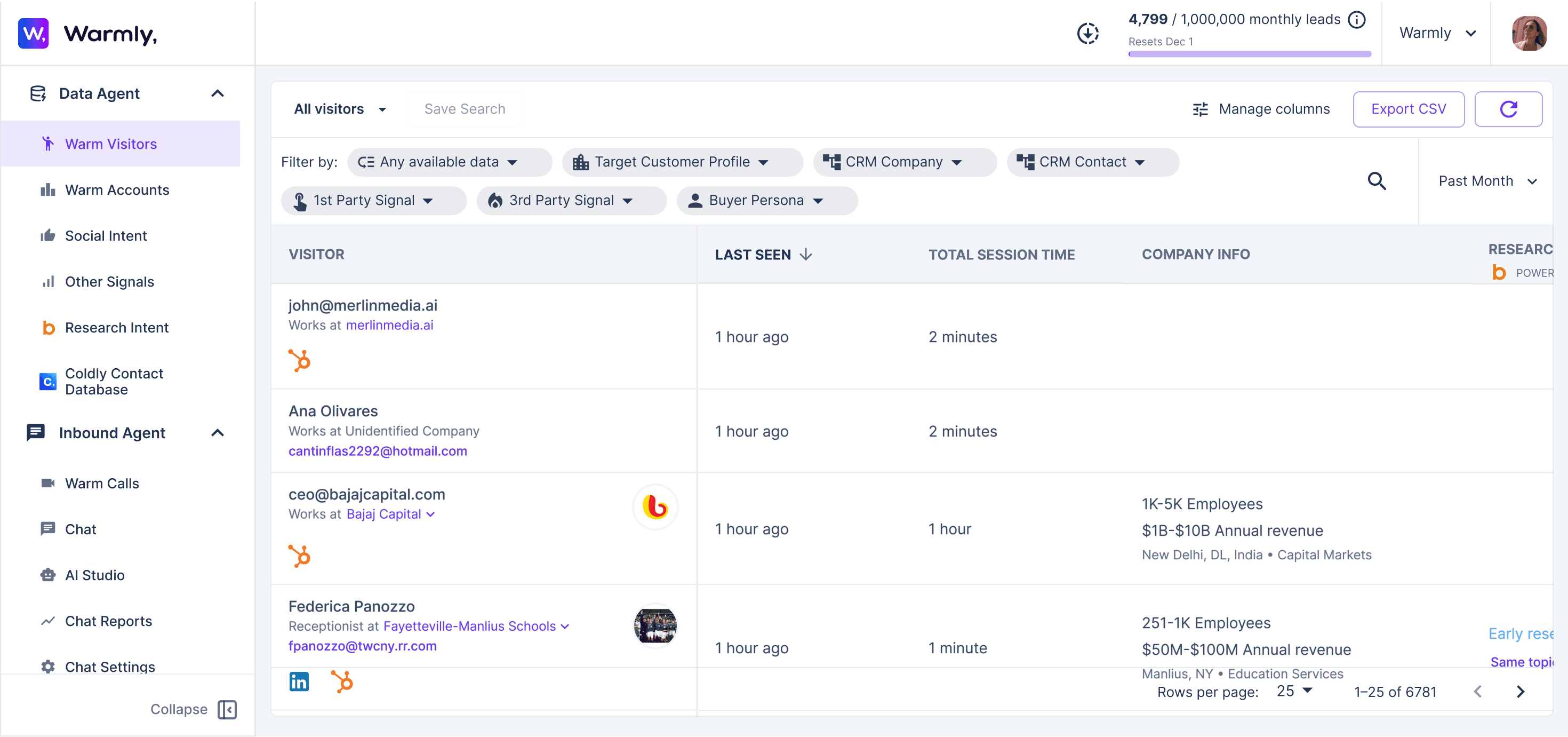Open Chat Reports in the sidebar
The height and width of the screenshot is (737, 1568).
click(121, 621)
